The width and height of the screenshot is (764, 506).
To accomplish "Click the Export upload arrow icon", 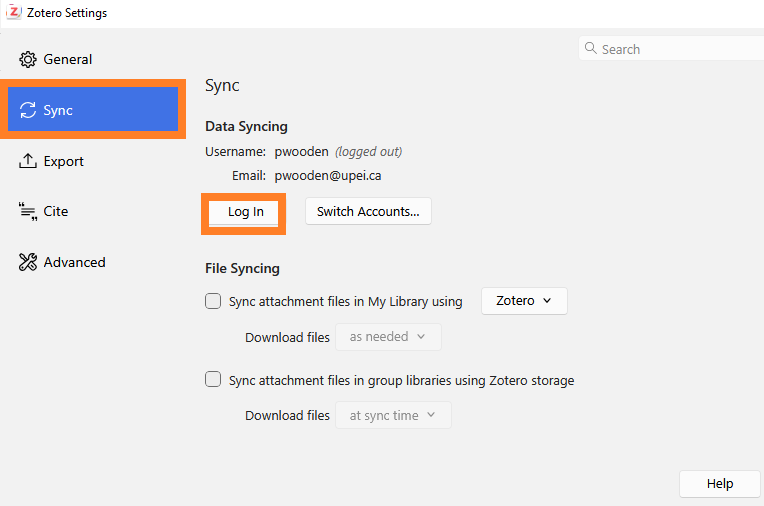I will (28, 161).
